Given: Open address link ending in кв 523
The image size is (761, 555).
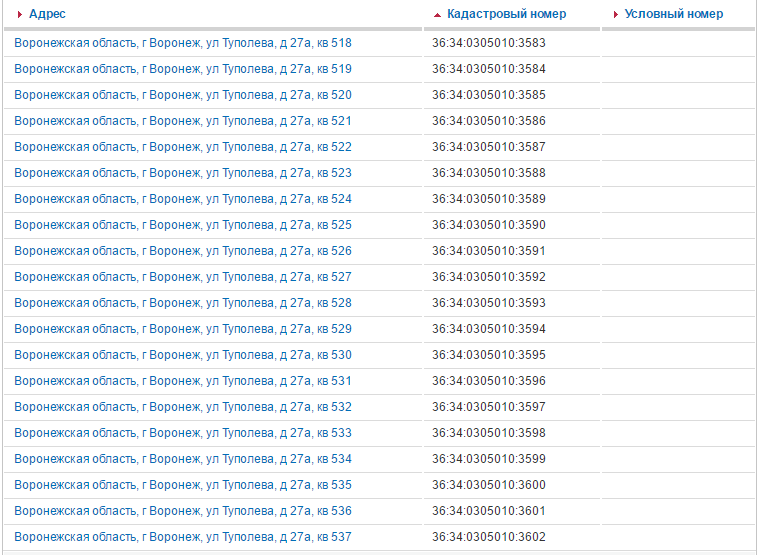Looking at the screenshot, I should [x=183, y=173].
